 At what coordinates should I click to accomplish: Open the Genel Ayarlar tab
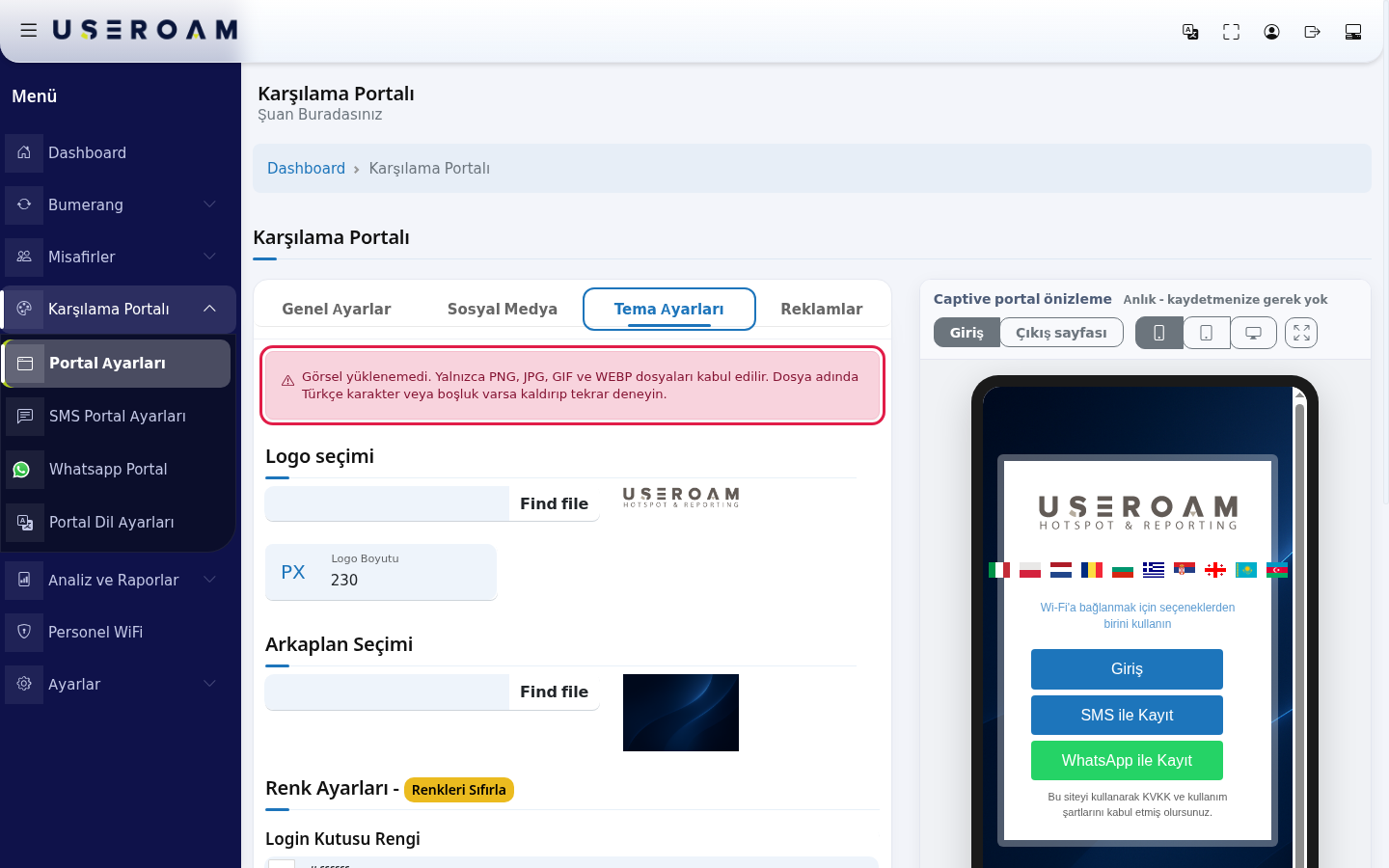(x=337, y=309)
